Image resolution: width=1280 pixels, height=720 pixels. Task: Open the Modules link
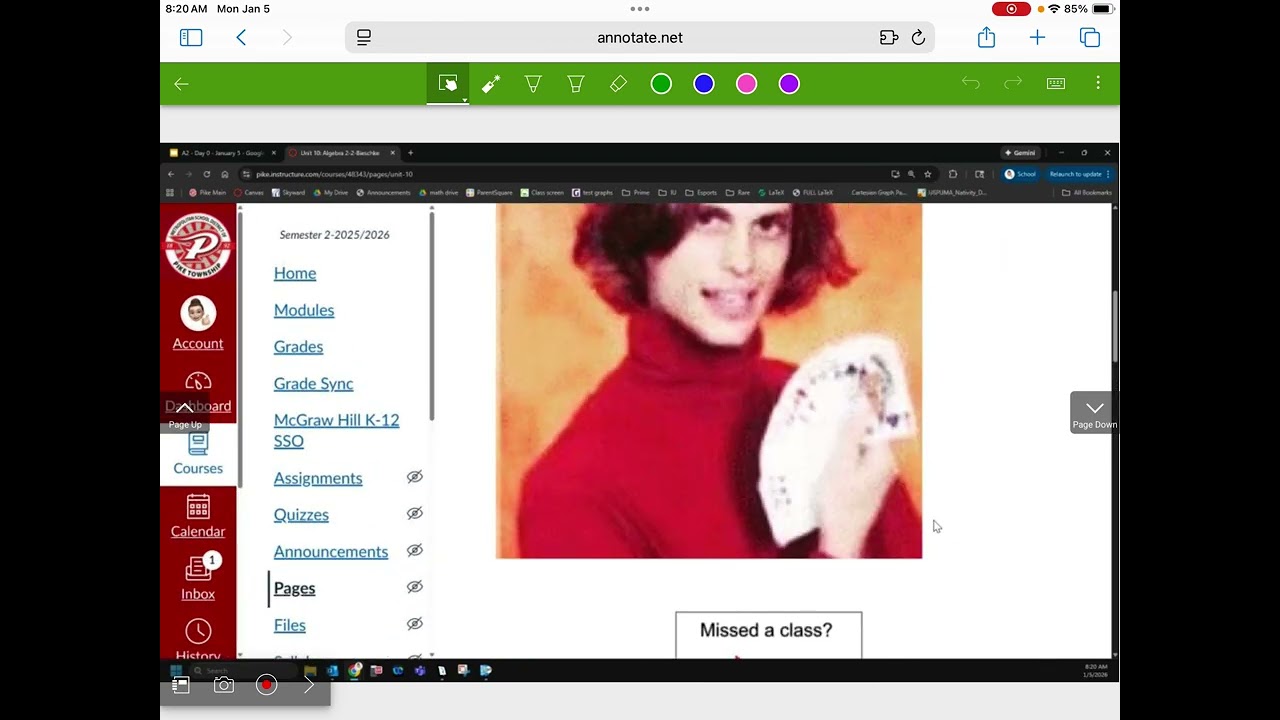304,310
